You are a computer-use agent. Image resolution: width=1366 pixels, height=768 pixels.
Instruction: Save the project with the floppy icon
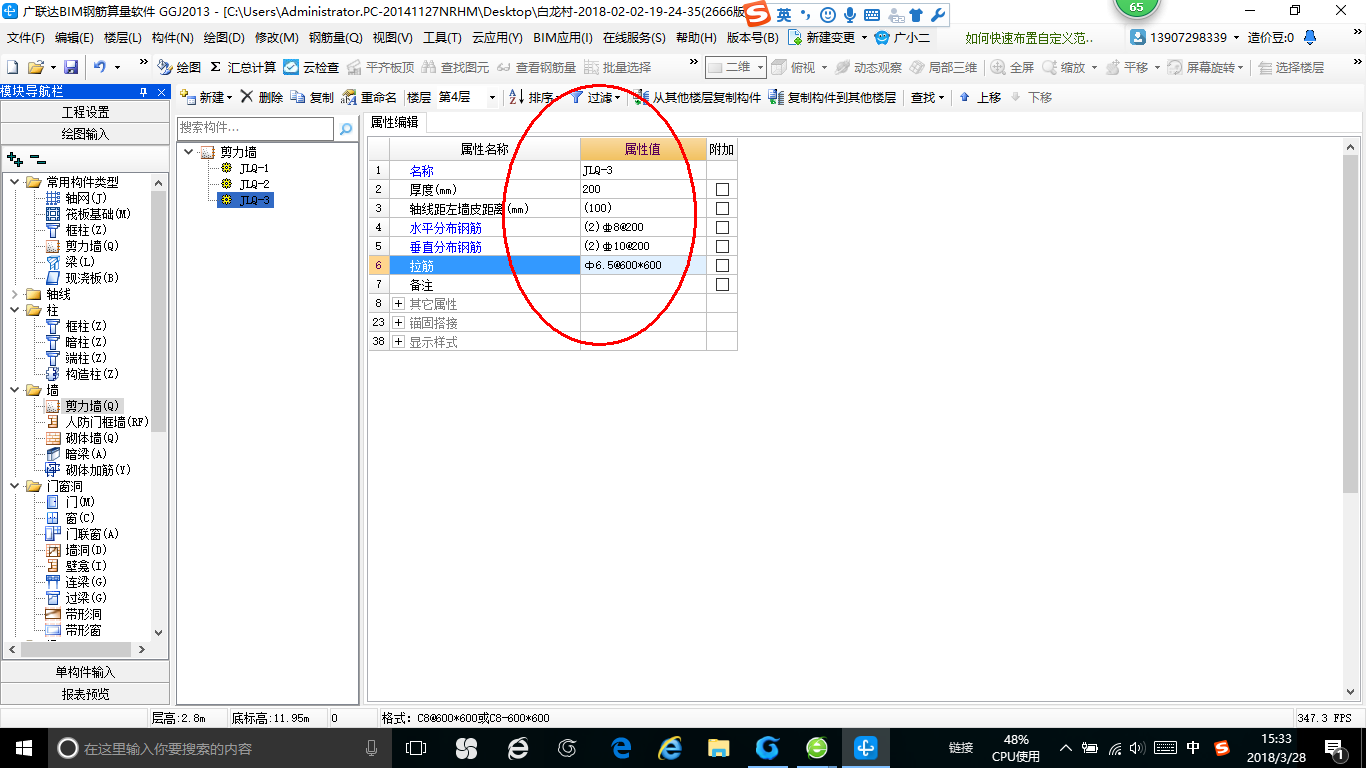pos(71,67)
